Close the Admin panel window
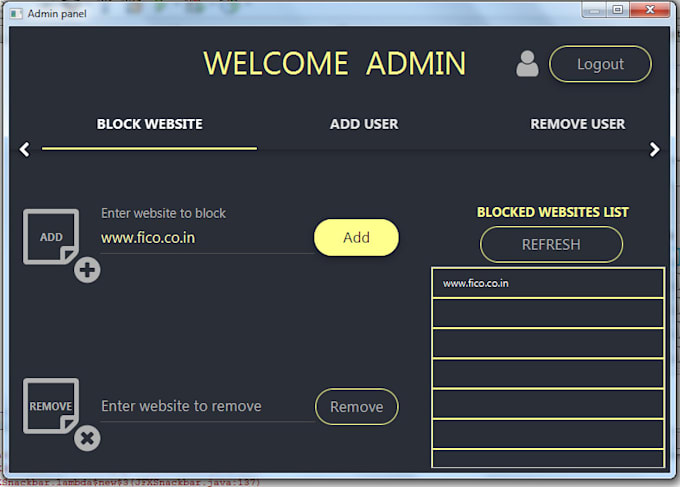 (x=650, y=10)
